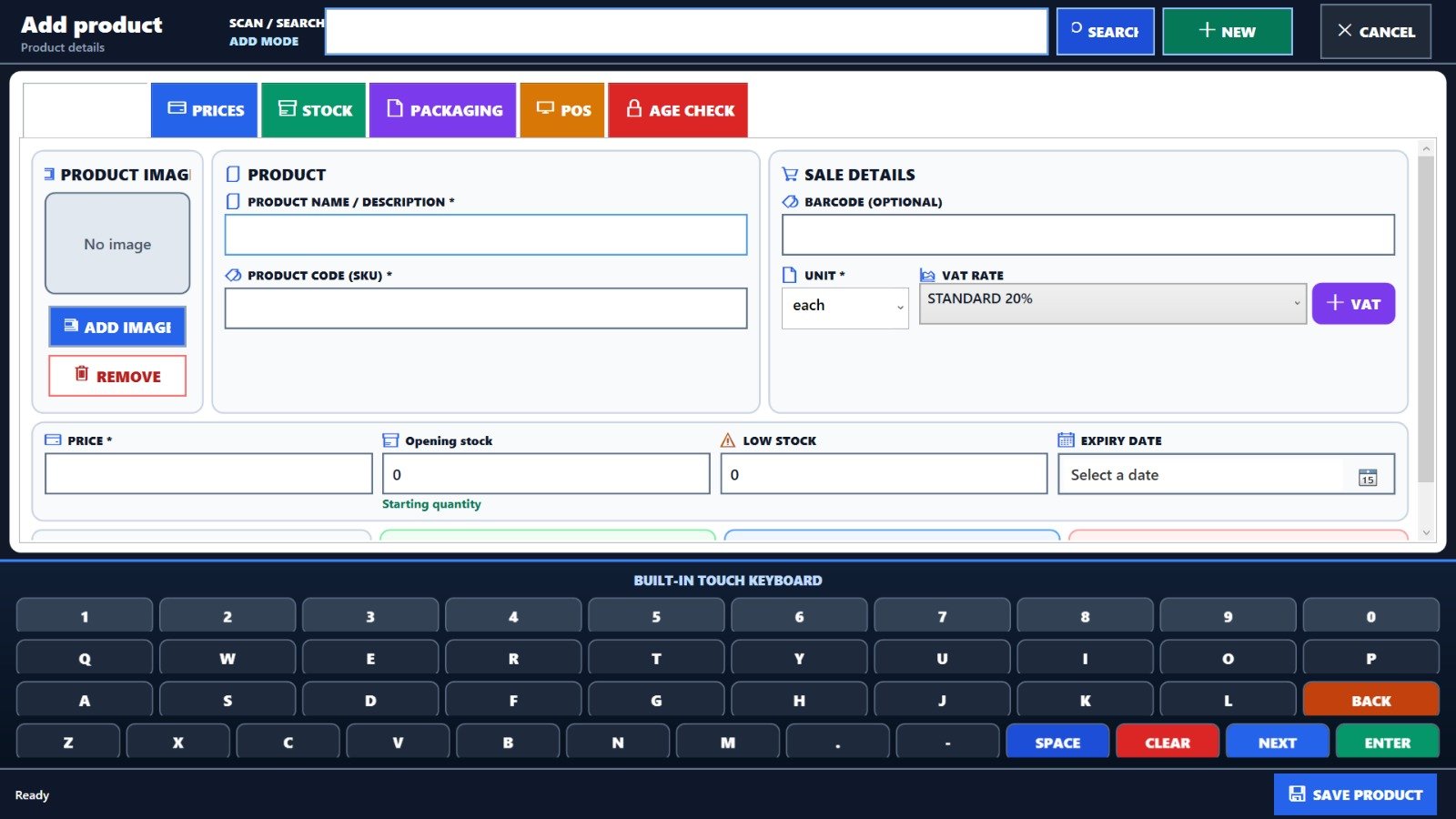The image size is (1456, 819).
Task: Click the Barcode (Optional) input field
Action: click(x=1088, y=235)
